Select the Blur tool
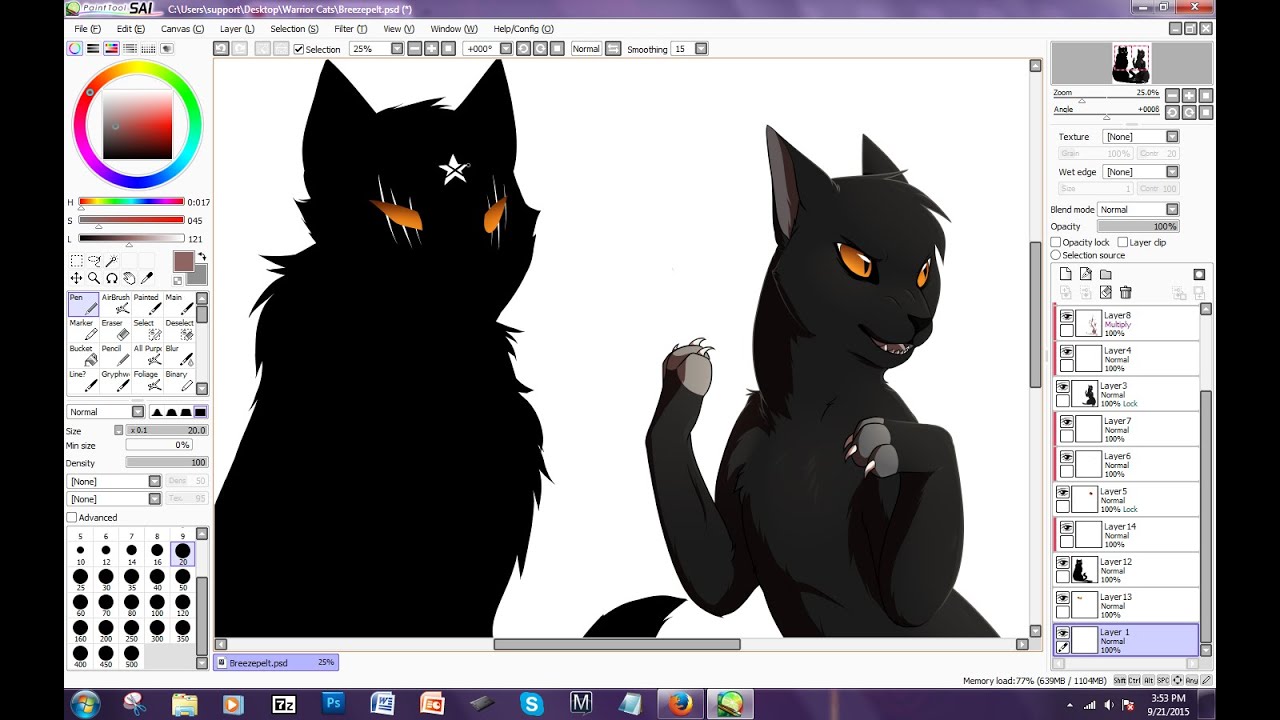This screenshot has height=720, width=1280. [x=179, y=355]
